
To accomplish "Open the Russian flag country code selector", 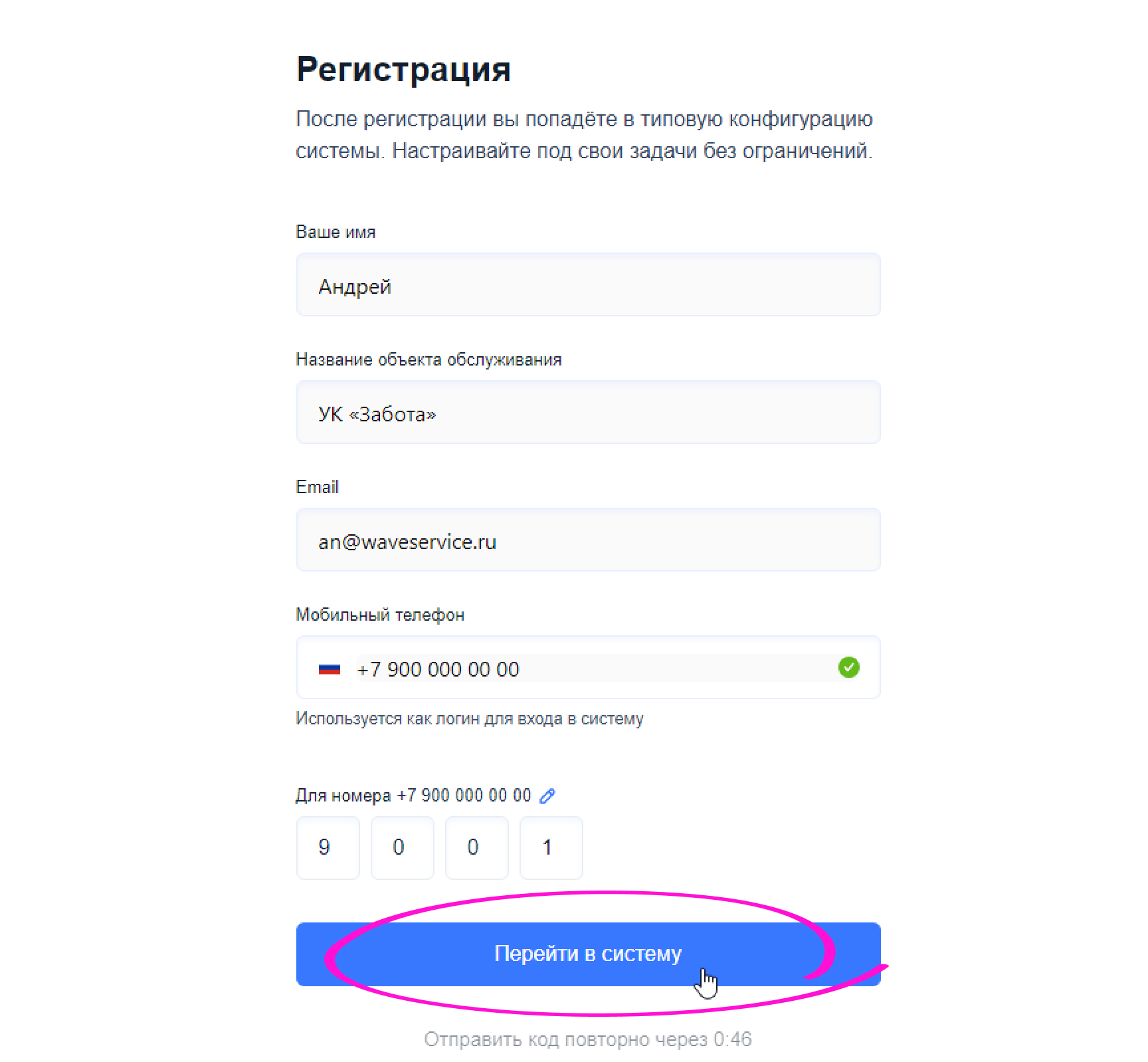I will tap(329, 669).
